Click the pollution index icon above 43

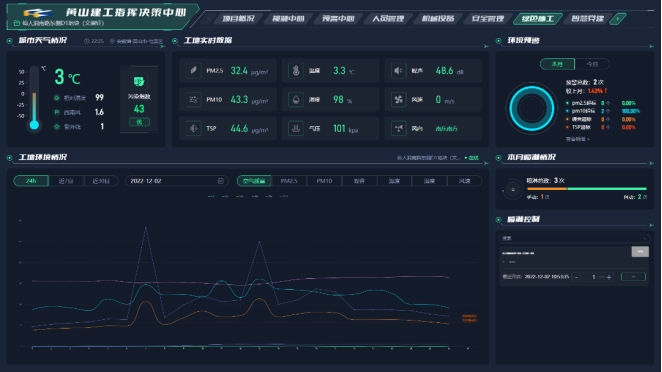click(x=139, y=81)
